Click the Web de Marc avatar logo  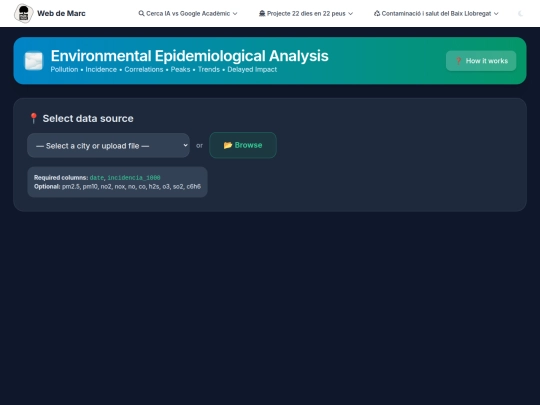click(23, 13)
